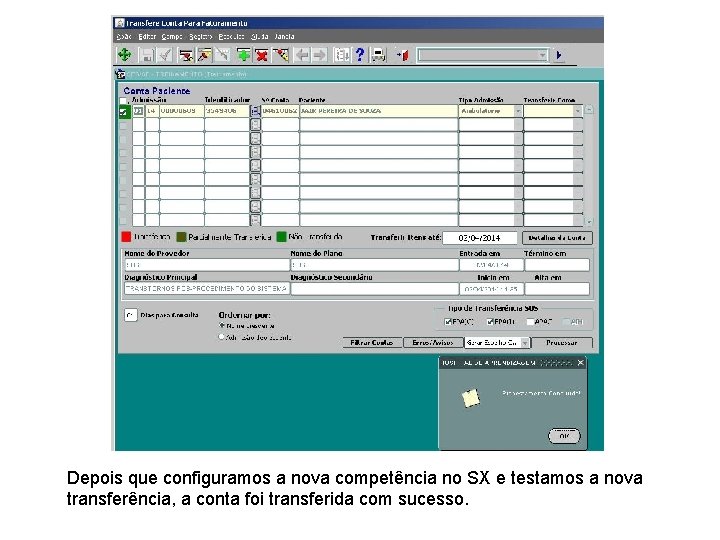Select the second Ordenar por radio option
Image resolution: width=720 pixels, height=540 pixels.
(222, 337)
